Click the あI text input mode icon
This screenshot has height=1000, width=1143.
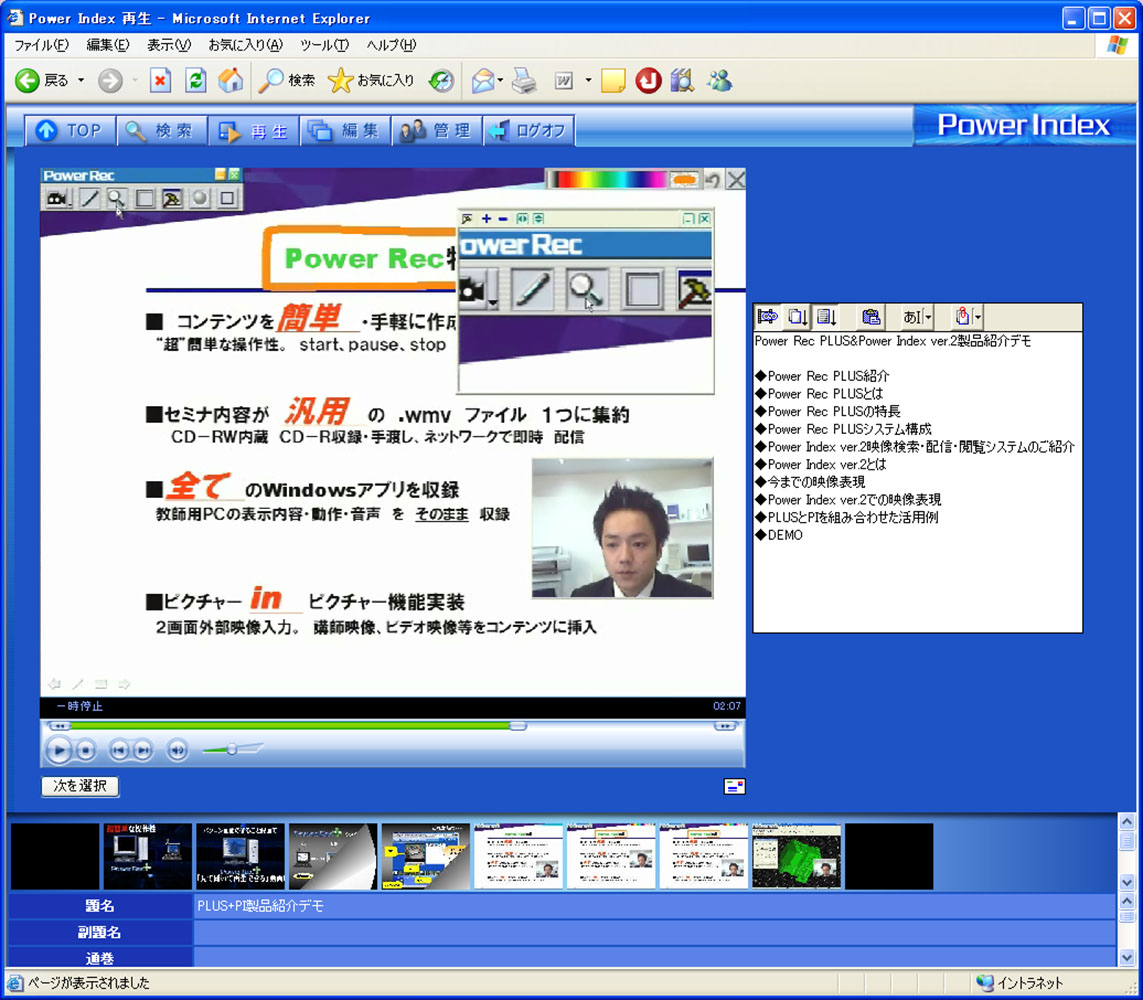[x=913, y=317]
